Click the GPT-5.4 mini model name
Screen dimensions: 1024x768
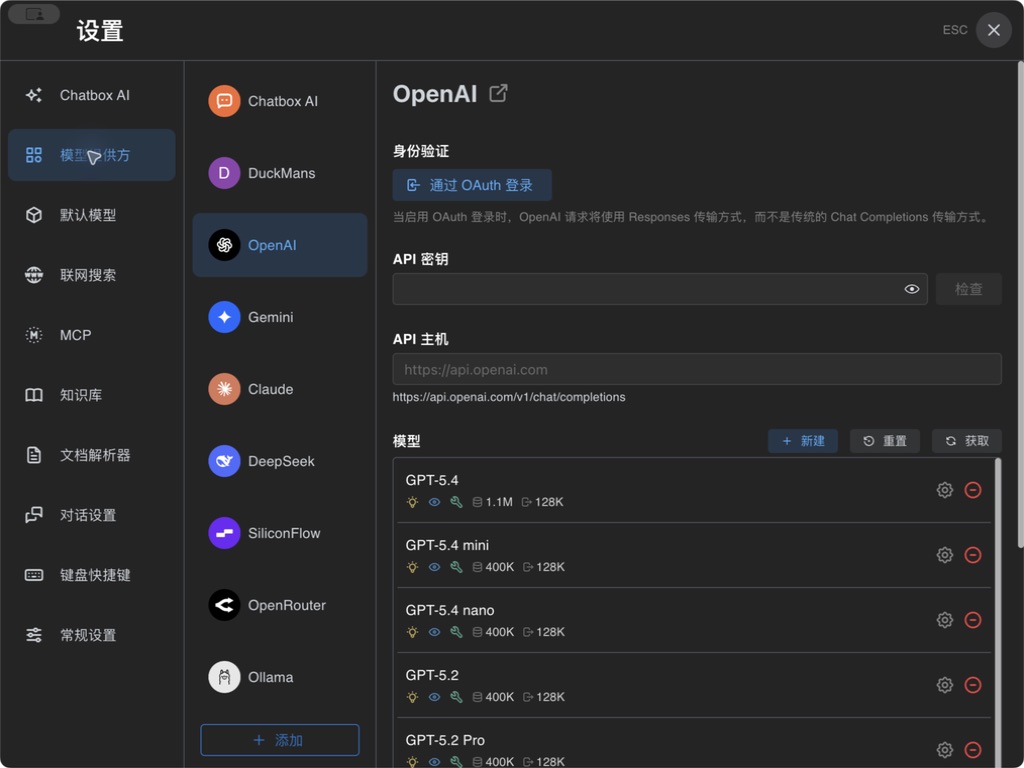tap(447, 545)
